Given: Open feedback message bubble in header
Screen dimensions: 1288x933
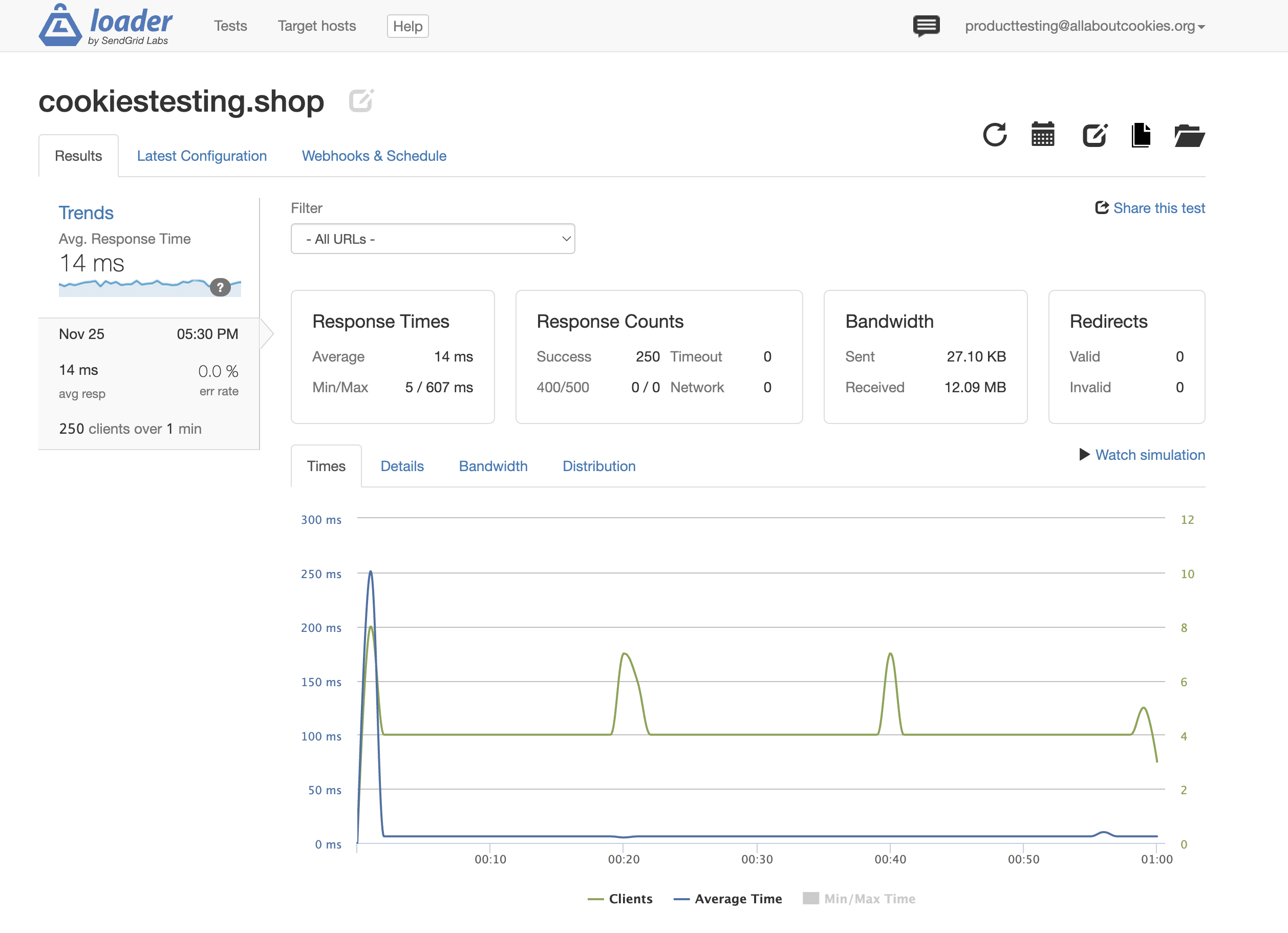Looking at the screenshot, I should [x=926, y=26].
